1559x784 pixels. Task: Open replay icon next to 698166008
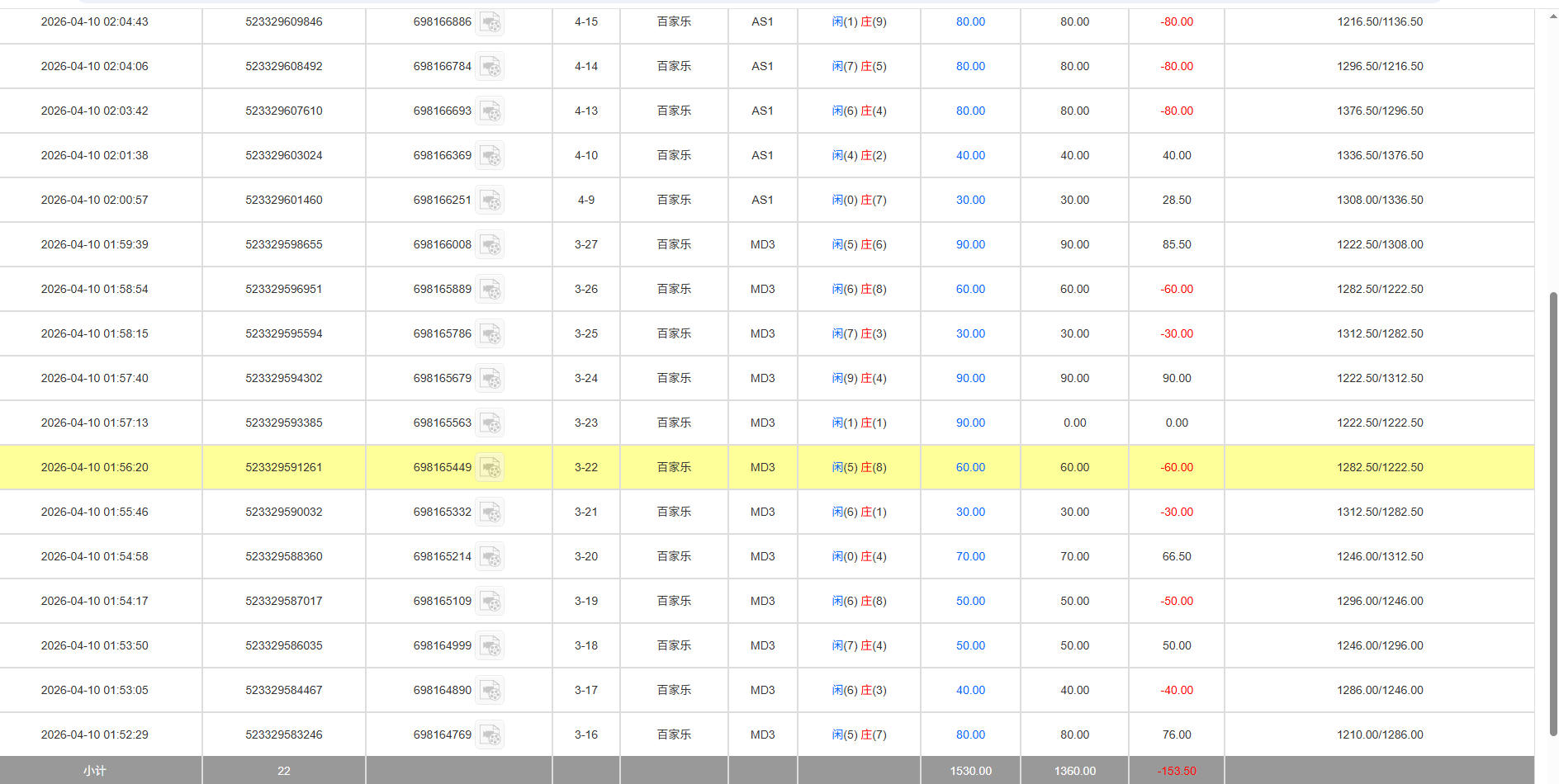pyautogui.click(x=490, y=245)
